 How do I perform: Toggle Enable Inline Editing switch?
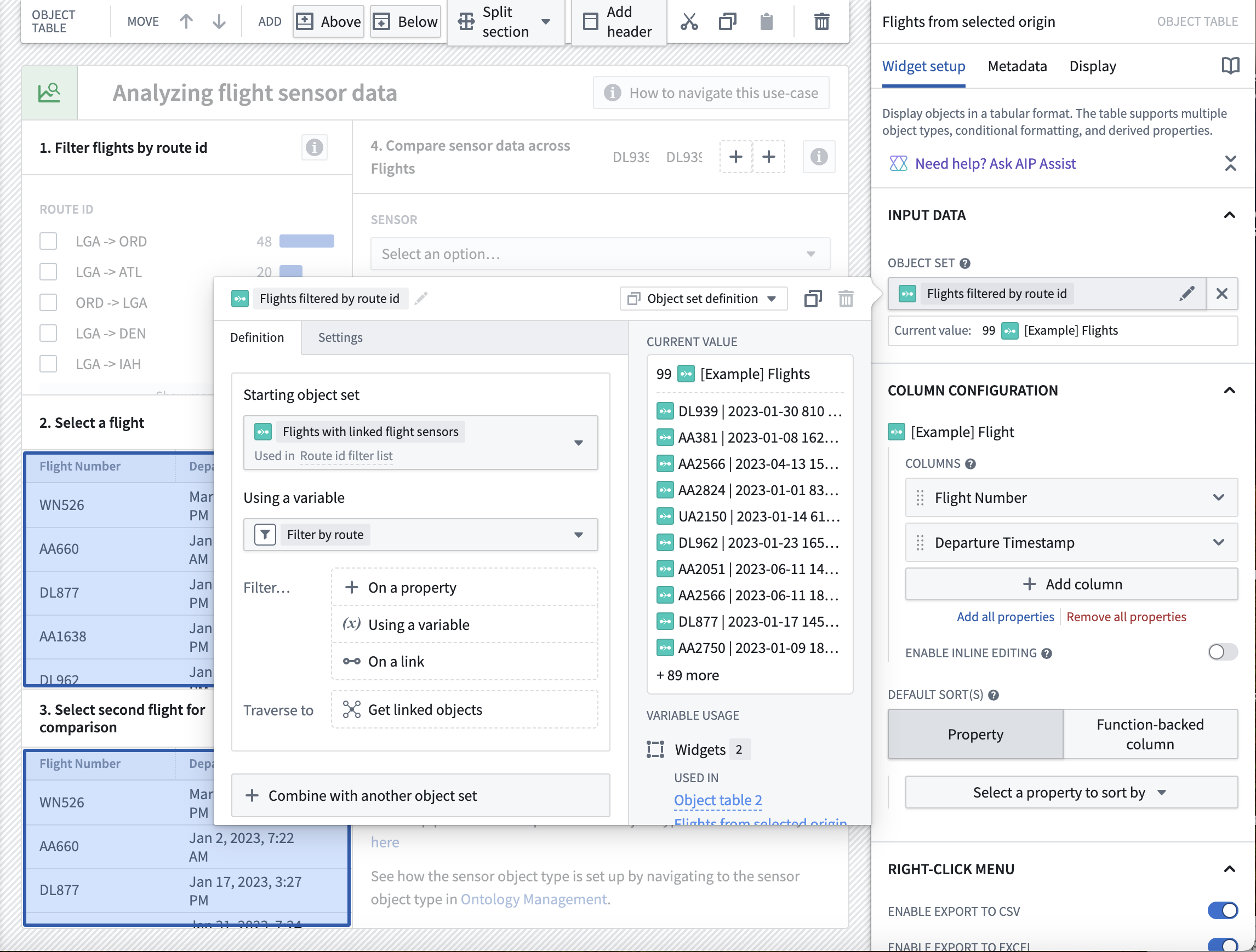pyautogui.click(x=1222, y=652)
